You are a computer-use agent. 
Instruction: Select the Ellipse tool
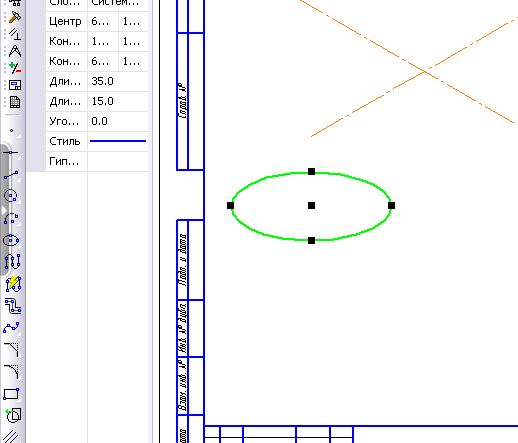(12, 240)
